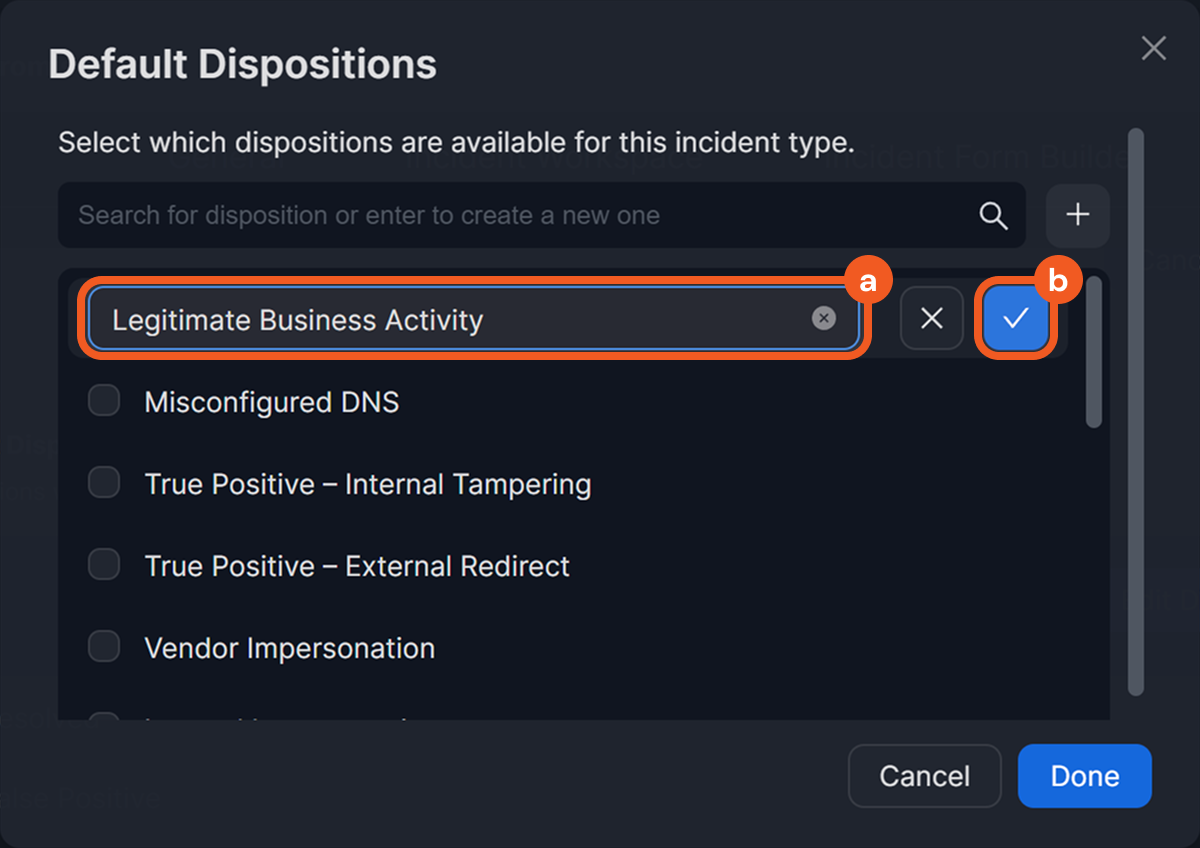Screen dimensions: 1200x848
Task: Enable the Misconfigured DNS checkbox
Action: point(104,402)
